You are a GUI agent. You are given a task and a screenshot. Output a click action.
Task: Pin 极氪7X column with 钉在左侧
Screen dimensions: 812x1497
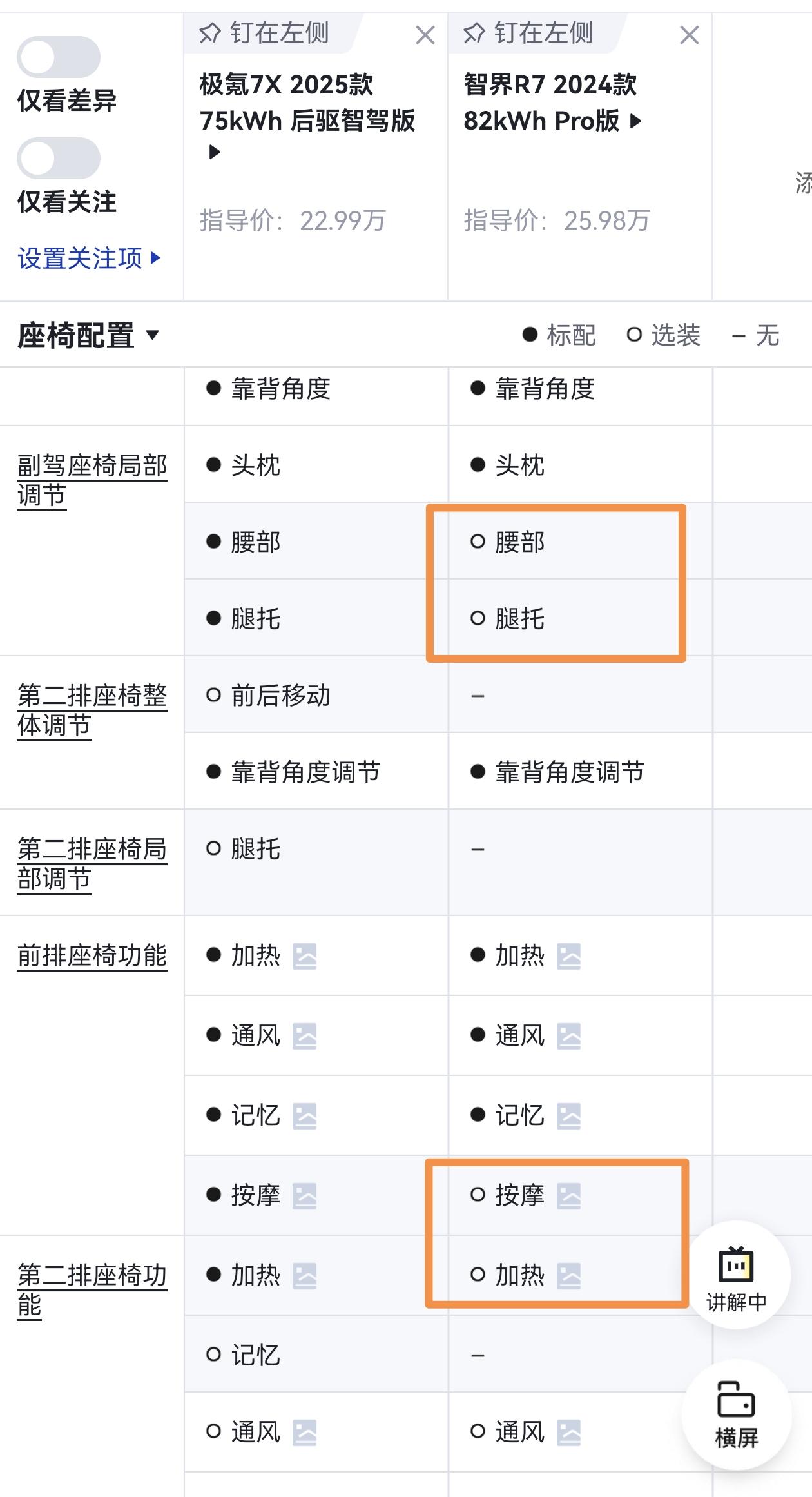pyautogui.click(x=264, y=33)
